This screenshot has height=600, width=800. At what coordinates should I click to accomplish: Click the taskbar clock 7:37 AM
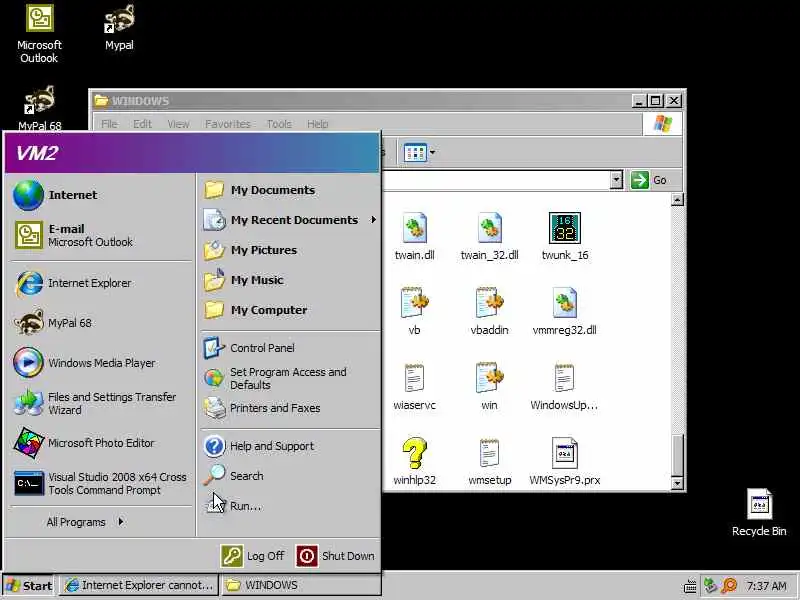click(x=766, y=586)
